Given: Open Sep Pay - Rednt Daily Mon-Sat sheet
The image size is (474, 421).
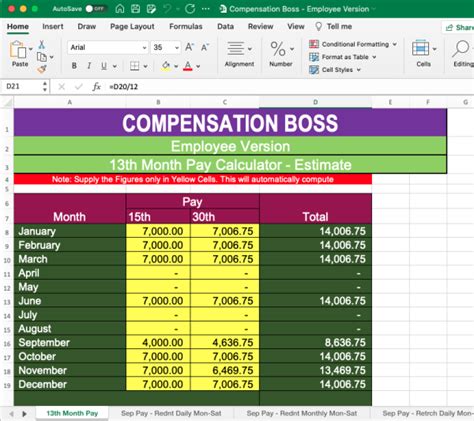Looking at the screenshot, I should [171, 413].
